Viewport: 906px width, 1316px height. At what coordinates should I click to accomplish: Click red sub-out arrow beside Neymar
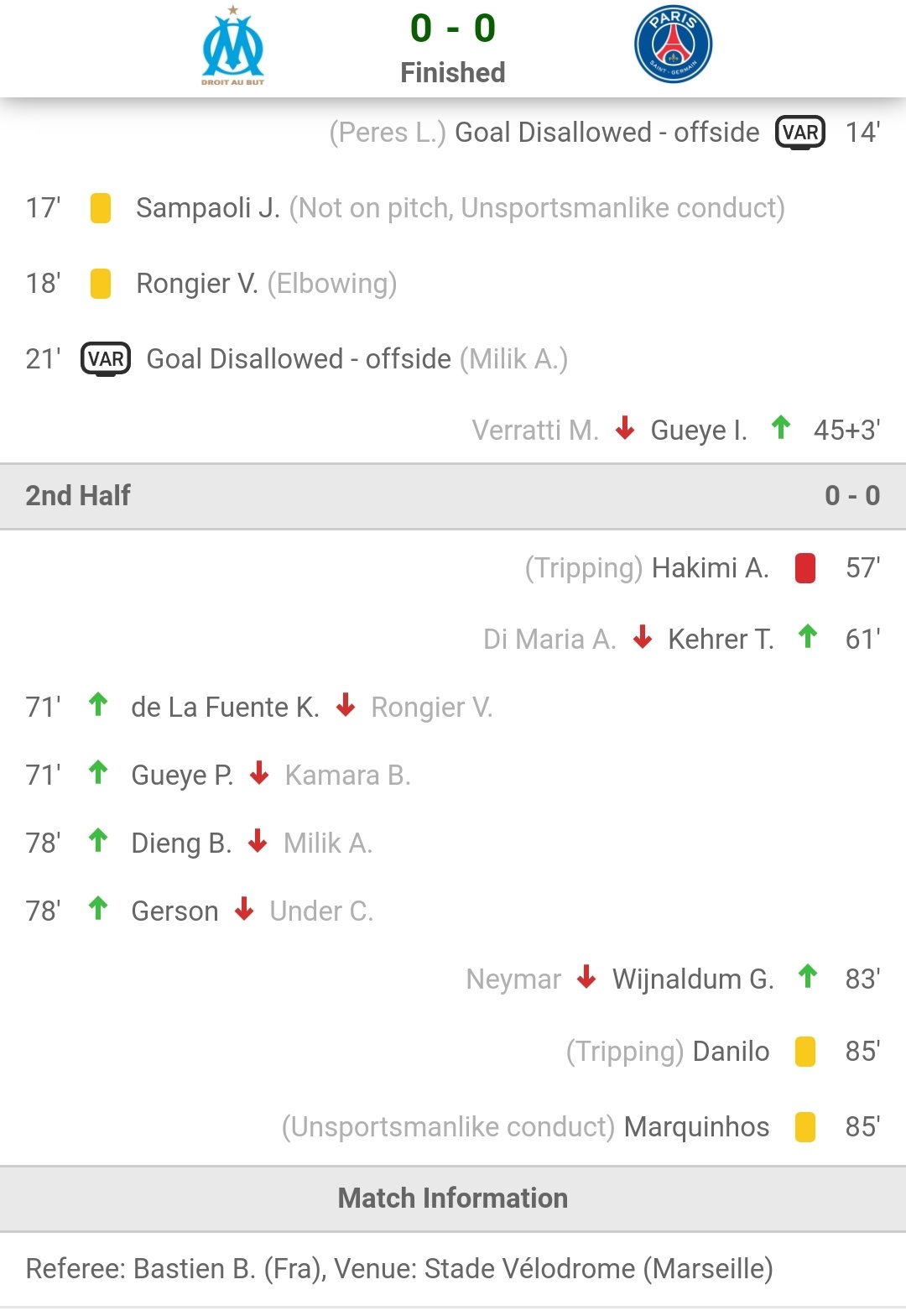coord(586,977)
